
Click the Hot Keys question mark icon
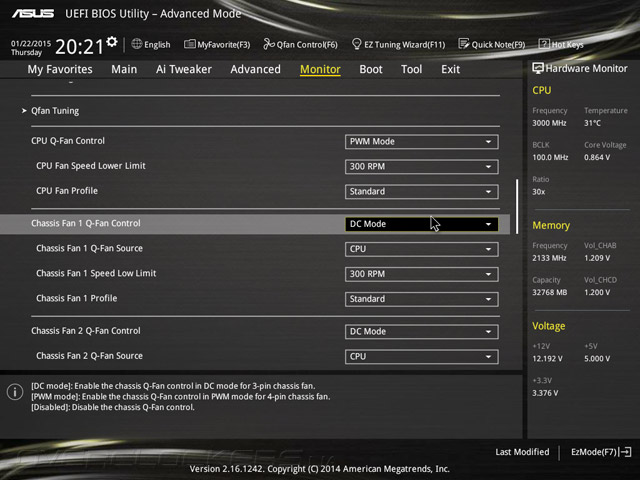[544, 44]
